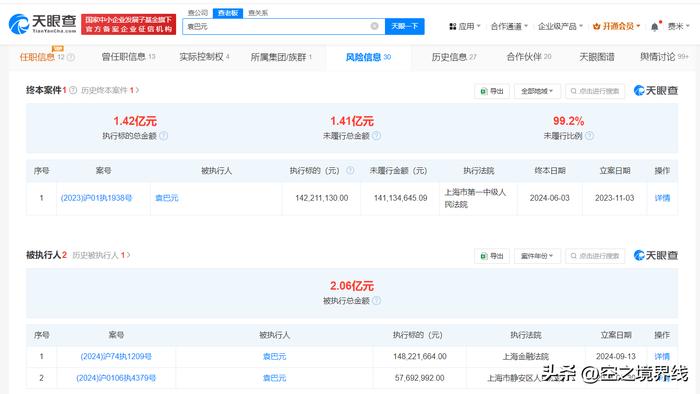Click the crown icon by 开通会员
Screen dimensions: 700x394
596,26
